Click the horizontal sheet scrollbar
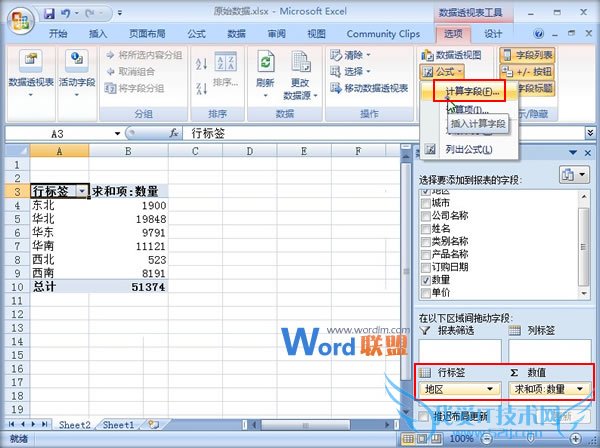600x448 pixels. 305,425
